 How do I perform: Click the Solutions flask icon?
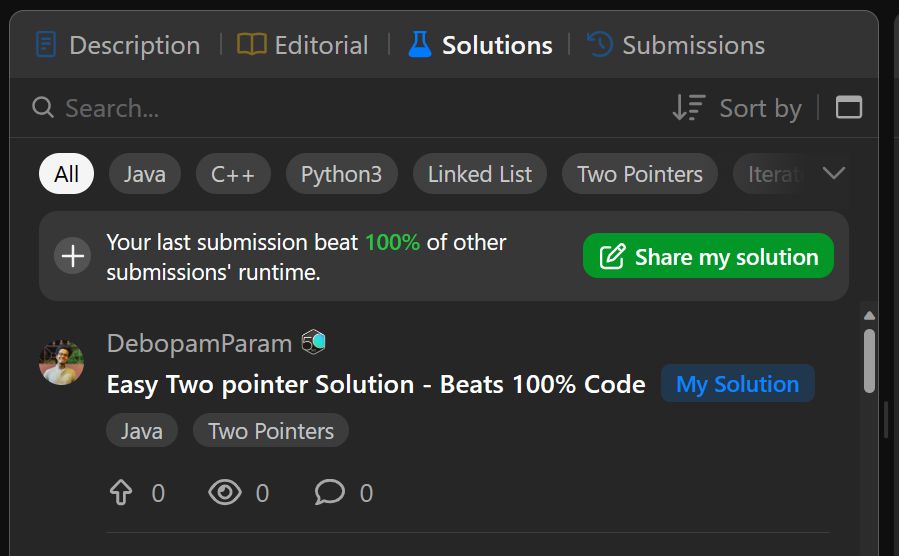click(x=420, y=45)
